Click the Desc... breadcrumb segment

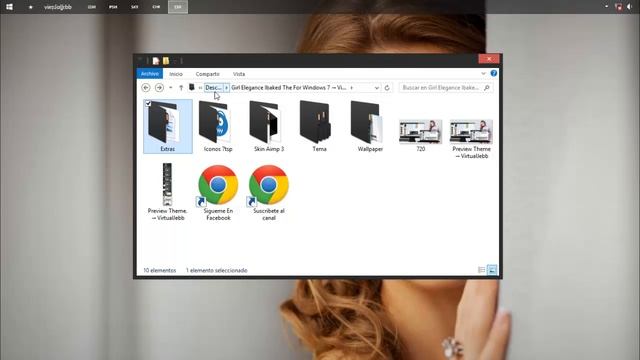(213, 88)
